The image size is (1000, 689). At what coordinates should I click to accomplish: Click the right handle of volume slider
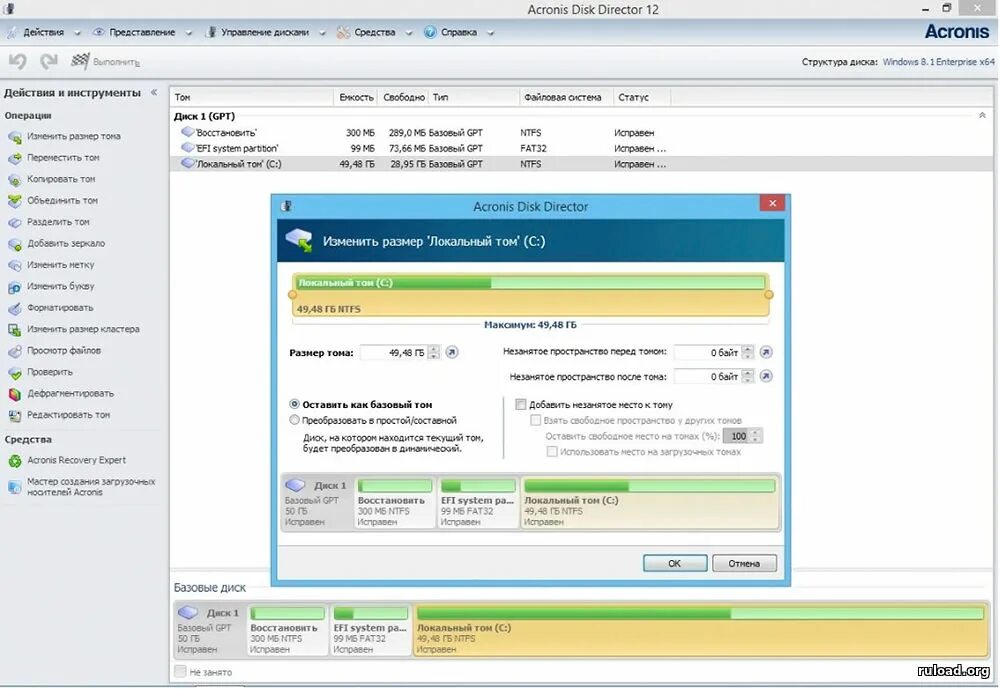coord(768,295)
